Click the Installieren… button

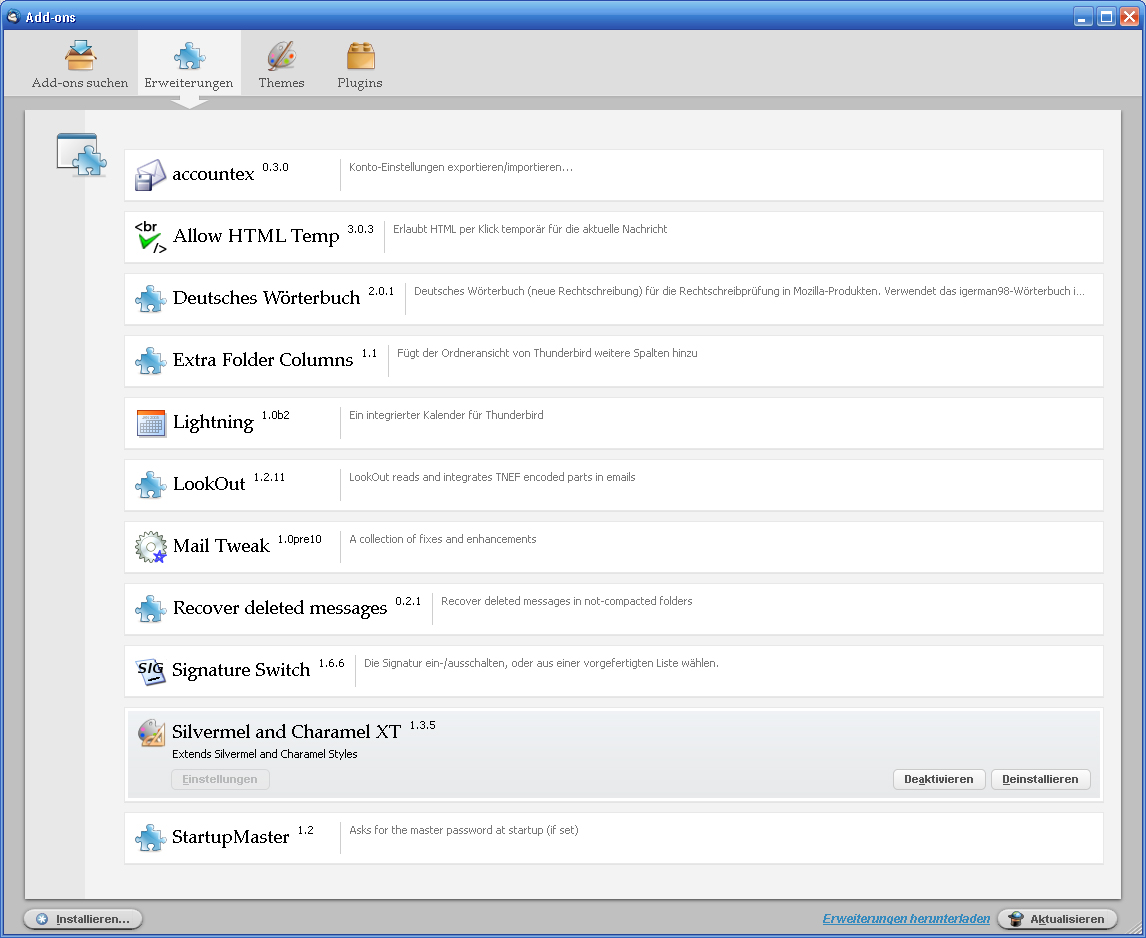click(83, 919)
